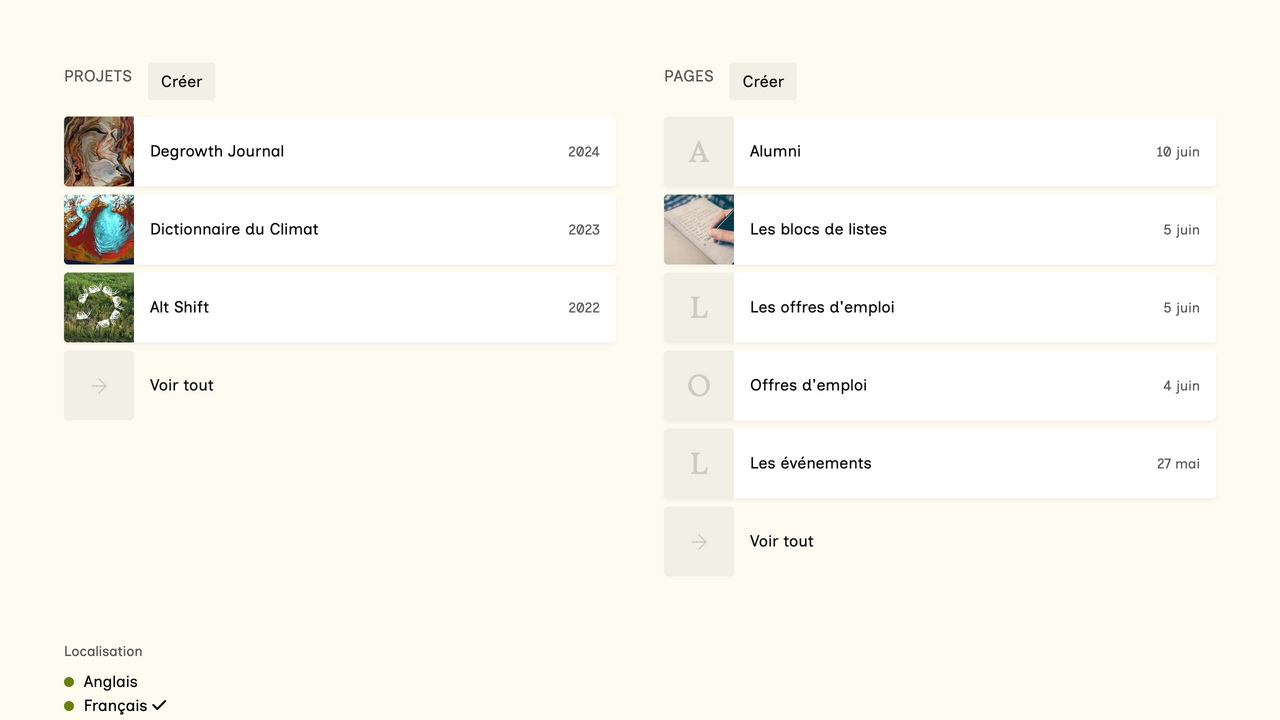Open the Les événements page
1280x720 pixels.
(810, 463)
